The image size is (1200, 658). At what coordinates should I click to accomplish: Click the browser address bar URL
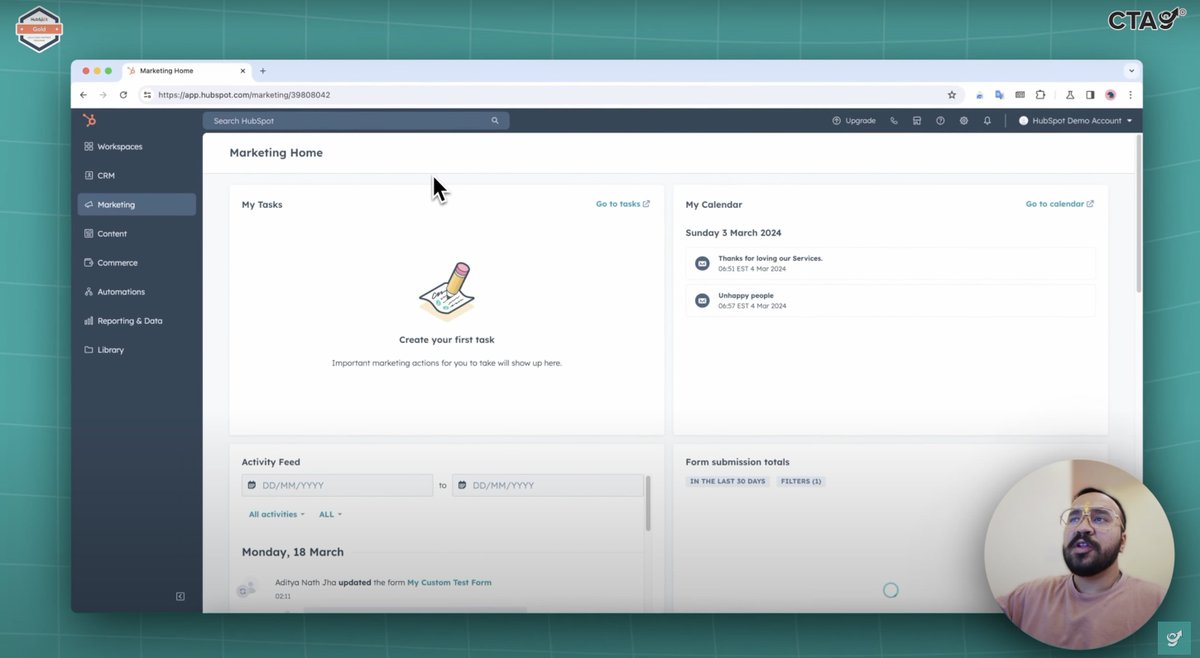pos(244,95)
